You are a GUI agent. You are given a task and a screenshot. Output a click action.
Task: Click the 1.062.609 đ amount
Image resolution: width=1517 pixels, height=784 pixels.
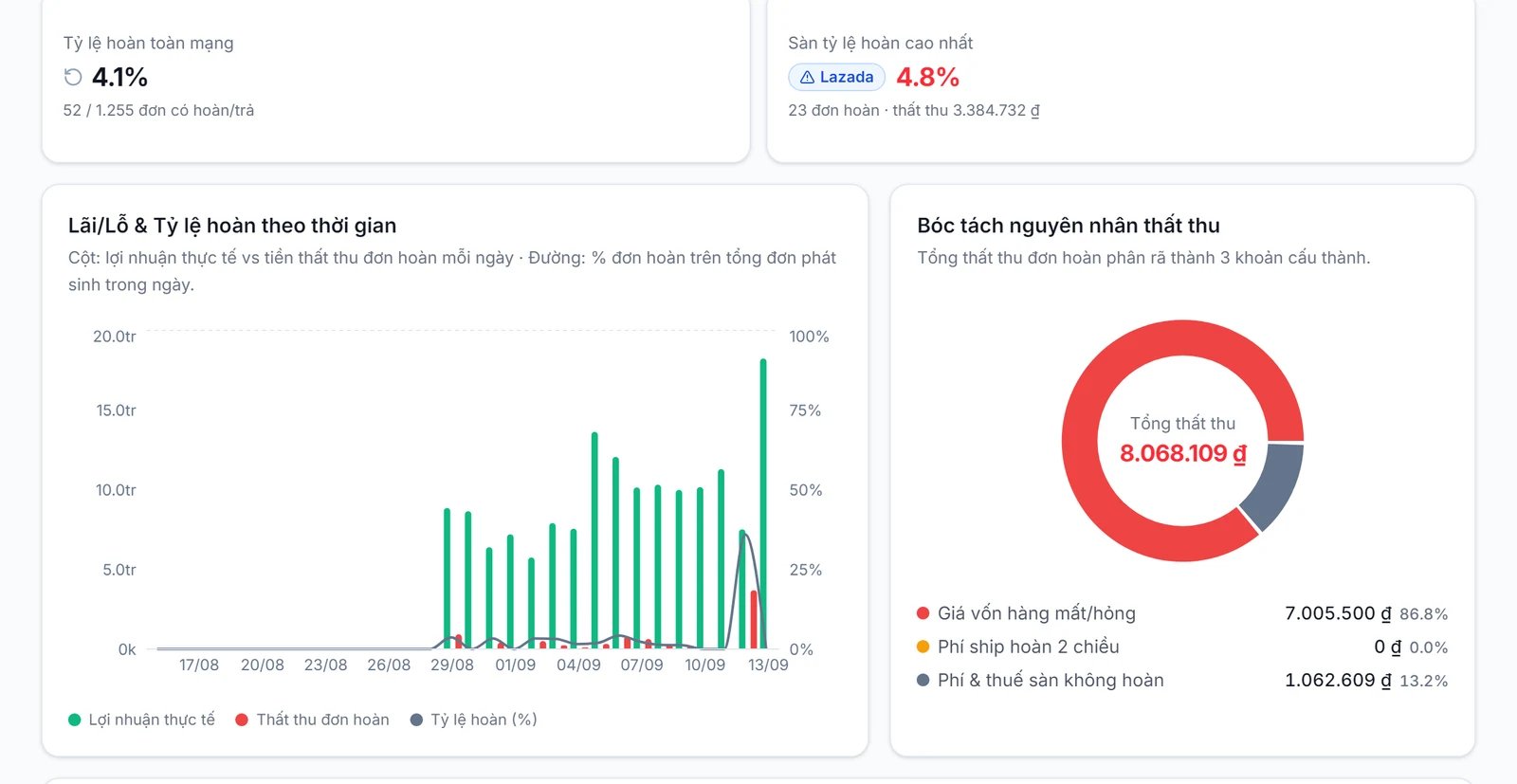[1338, 680]
